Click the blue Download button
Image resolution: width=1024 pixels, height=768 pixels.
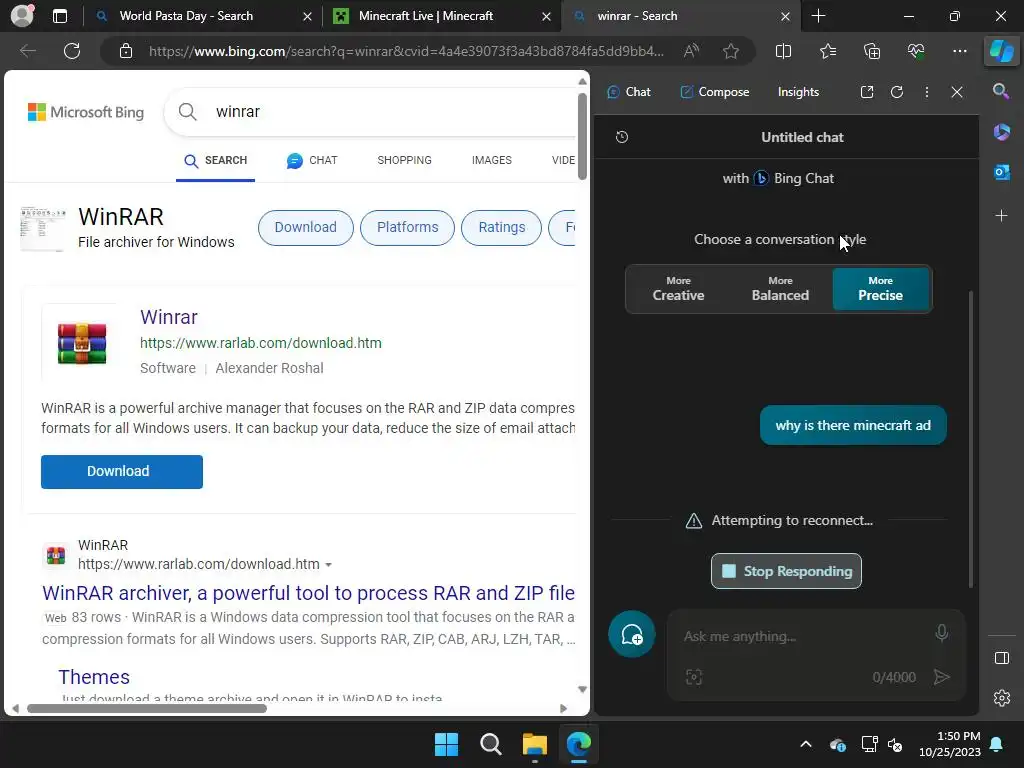(x=121, y=472)
